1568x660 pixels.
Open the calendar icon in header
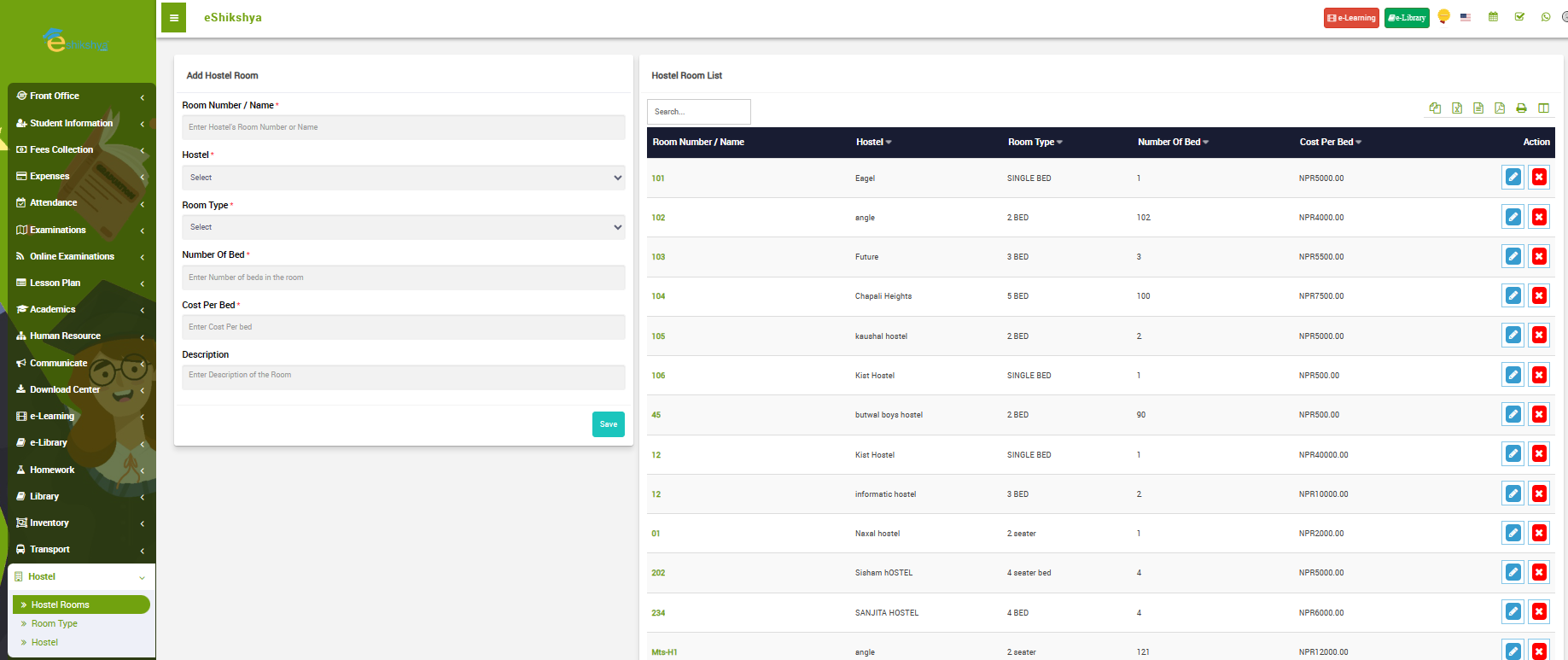1493,17
